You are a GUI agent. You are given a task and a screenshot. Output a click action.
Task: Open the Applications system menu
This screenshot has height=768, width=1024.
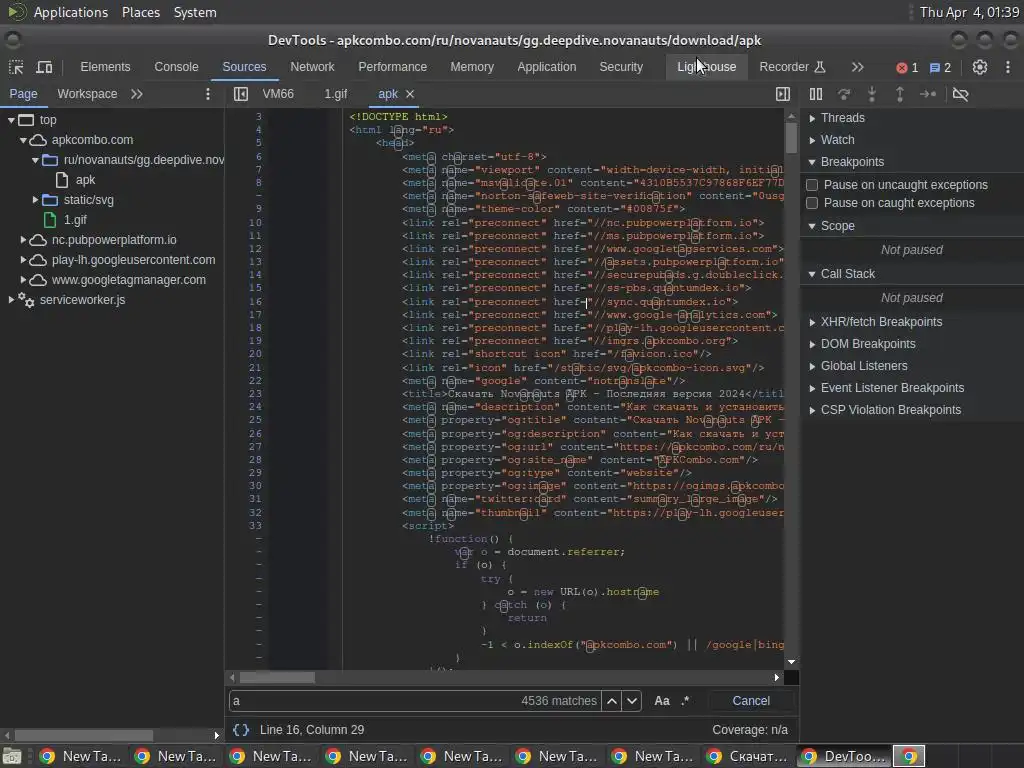(70, 12)
